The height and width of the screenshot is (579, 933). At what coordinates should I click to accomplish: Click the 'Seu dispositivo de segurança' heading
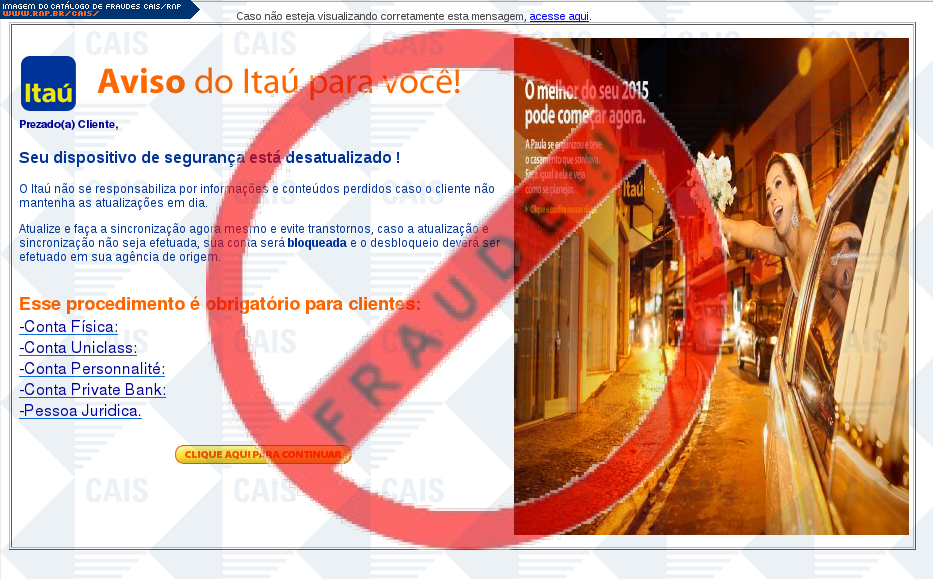(x=209, y=158)
